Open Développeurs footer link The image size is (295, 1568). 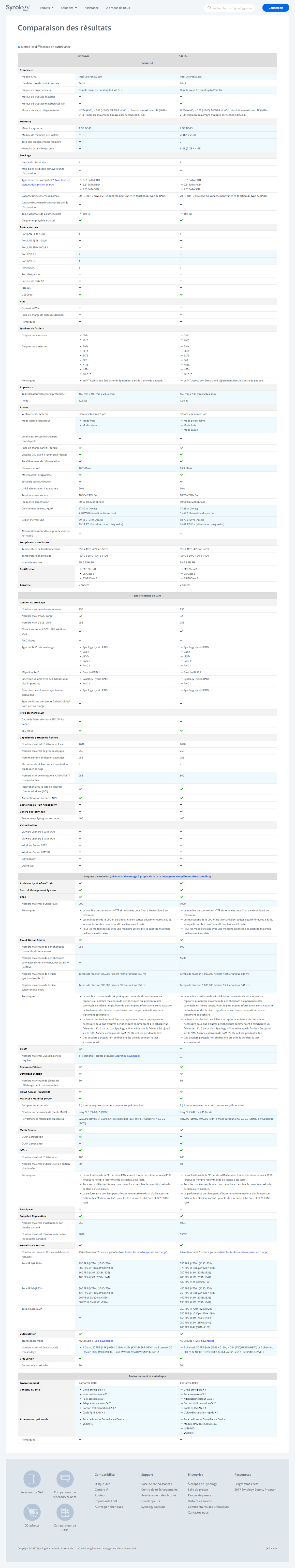[151, 1501]
